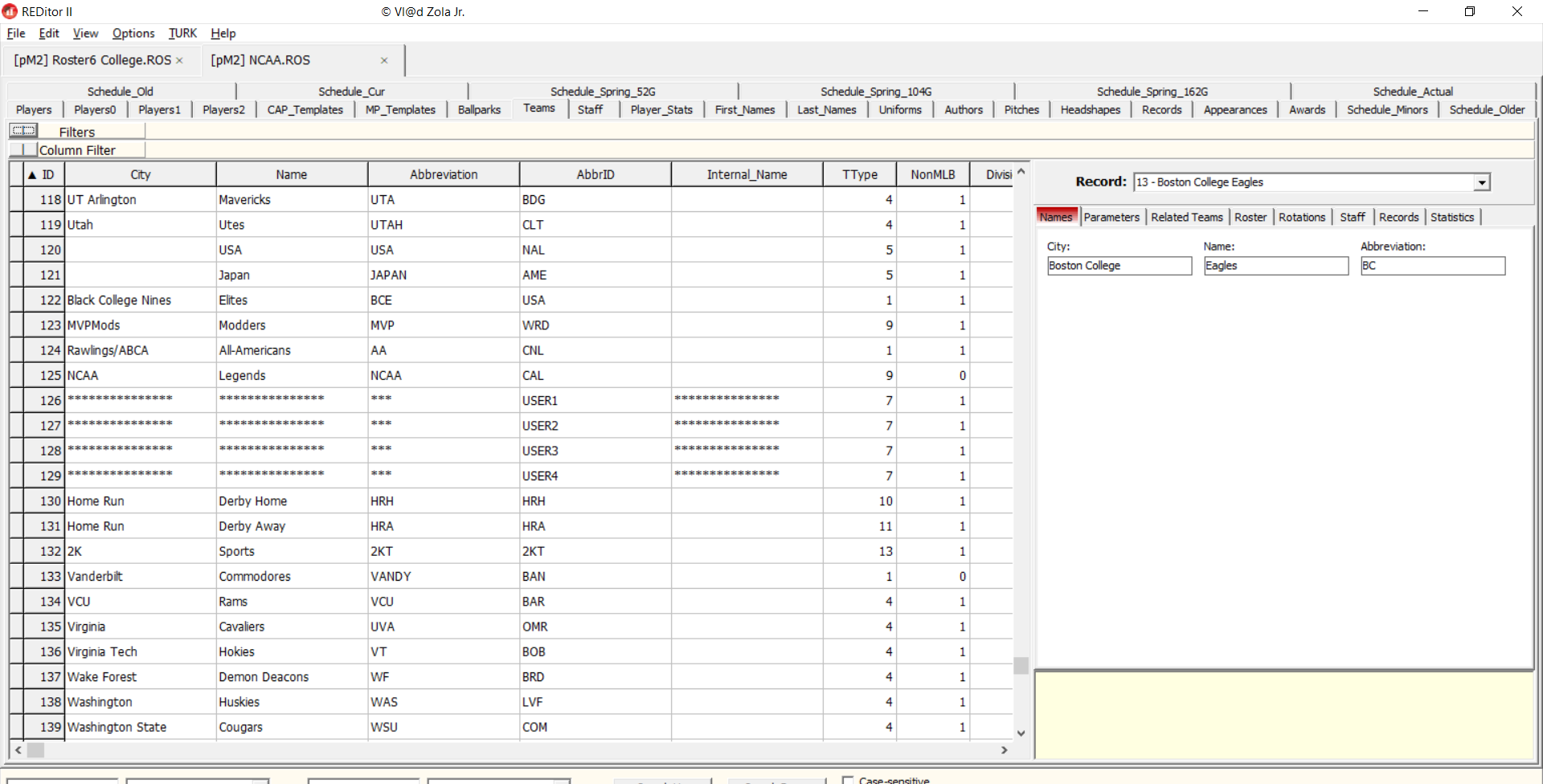The image size is (1543, 784).
Task: Open the Staff table tab
Action: point(590,109)
